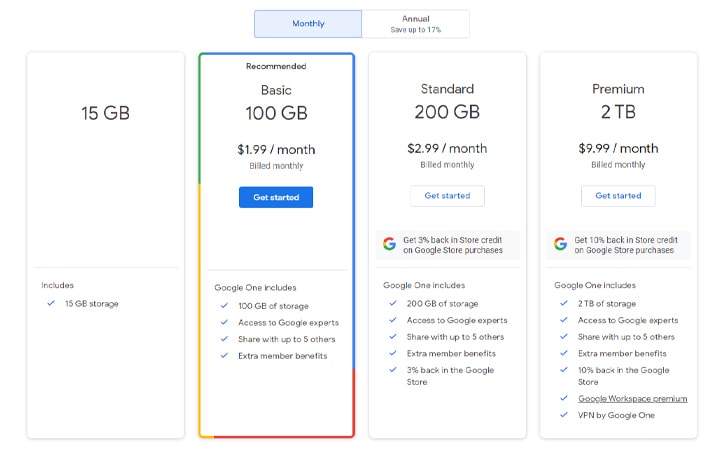Click checkmark beside 10% back in the Google Store

(564, 370)
